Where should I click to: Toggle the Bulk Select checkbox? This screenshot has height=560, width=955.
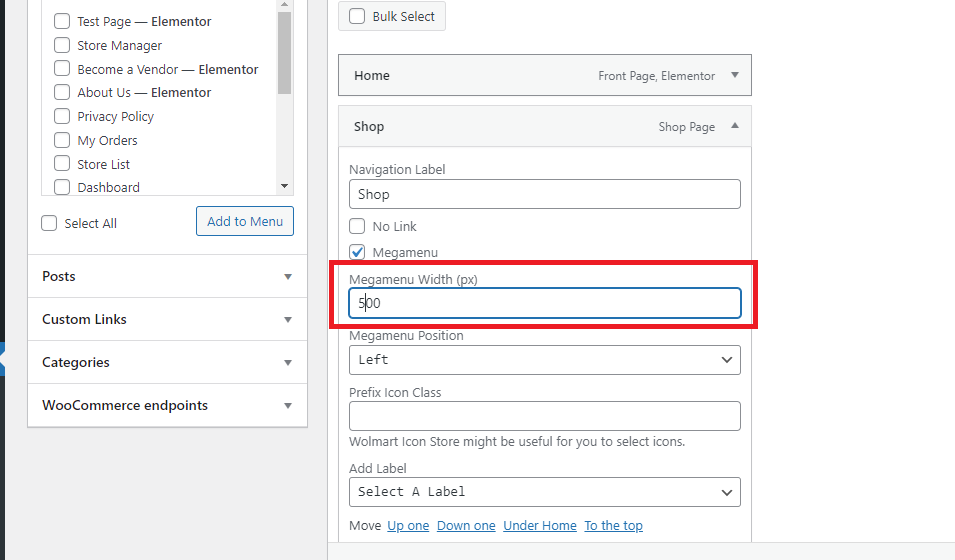point(357,16)
